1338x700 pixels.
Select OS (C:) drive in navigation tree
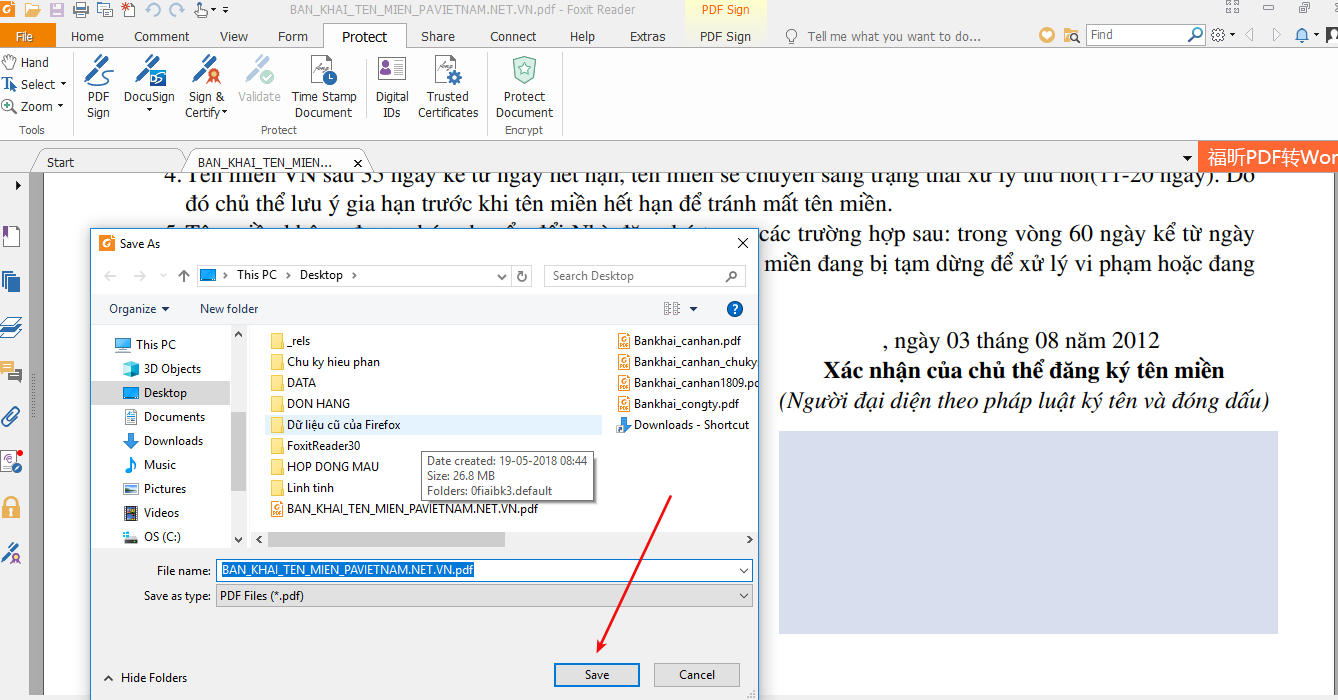click(x=152, y=537)
